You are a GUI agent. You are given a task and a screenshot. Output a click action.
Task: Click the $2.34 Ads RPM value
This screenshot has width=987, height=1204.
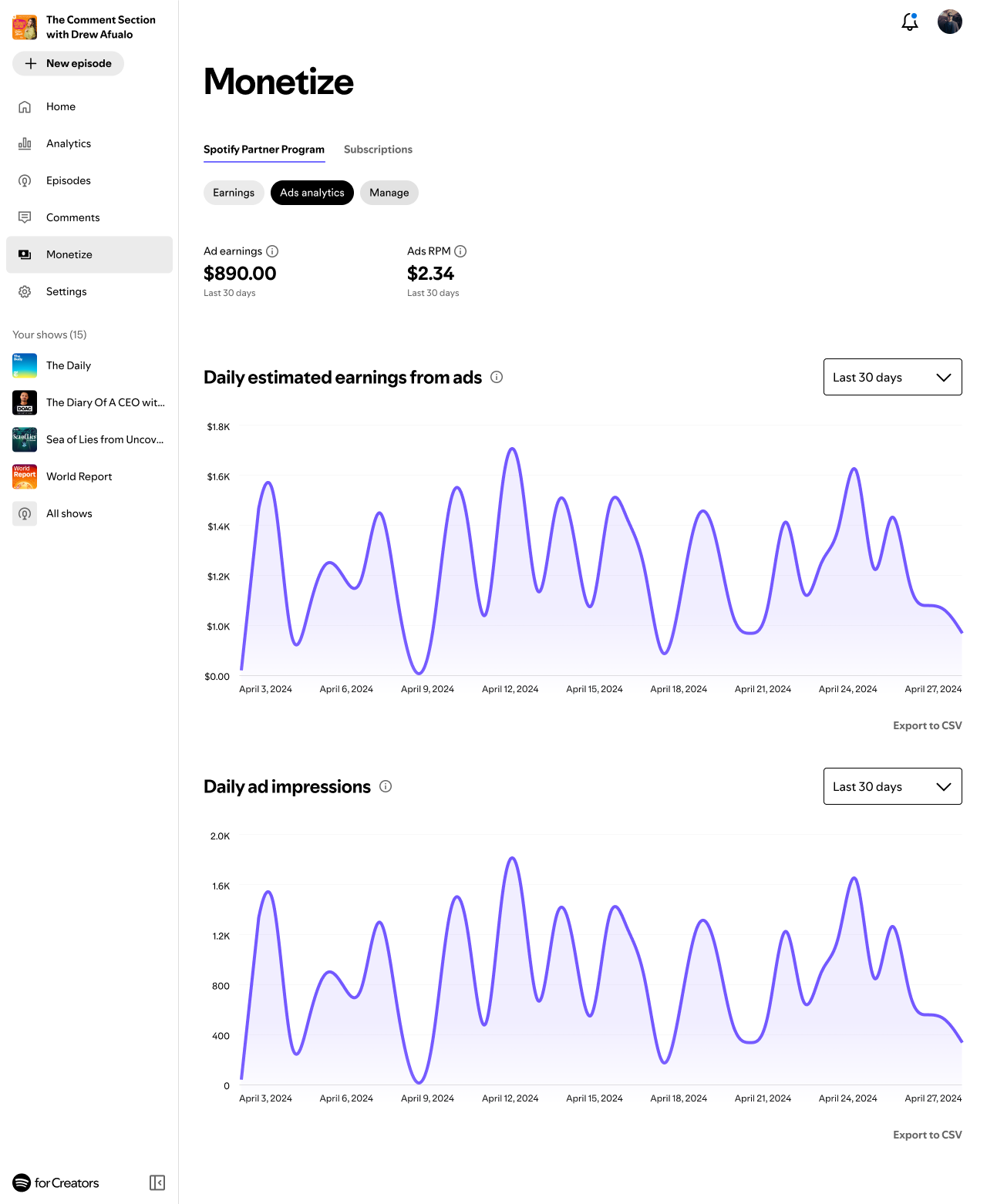coord(430,274)
